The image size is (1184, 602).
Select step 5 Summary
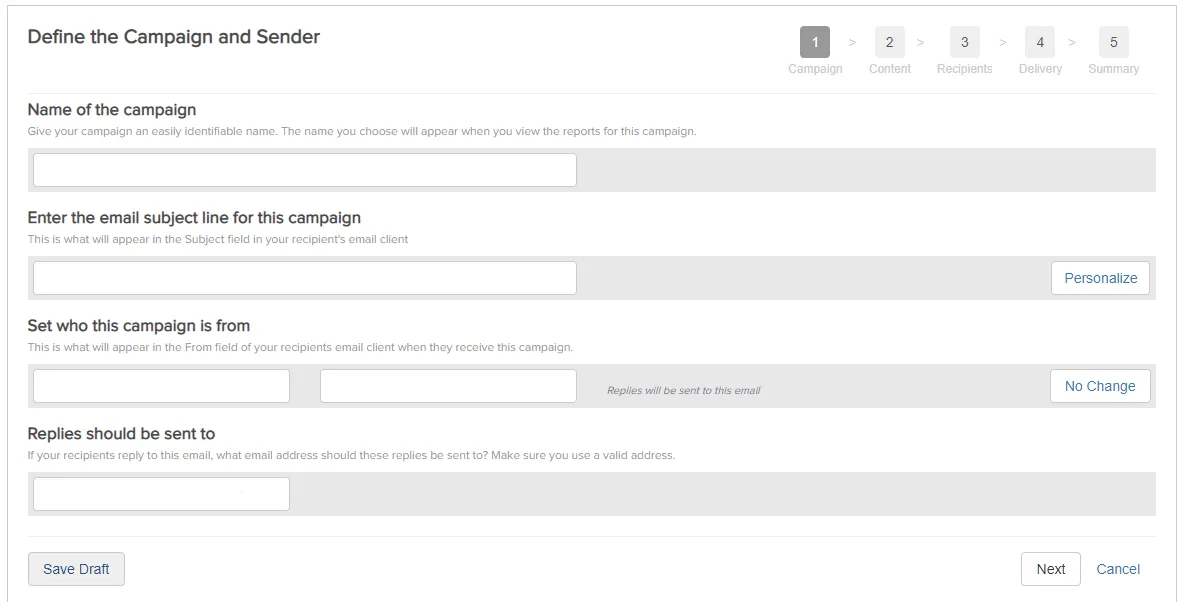point(1113,42)
